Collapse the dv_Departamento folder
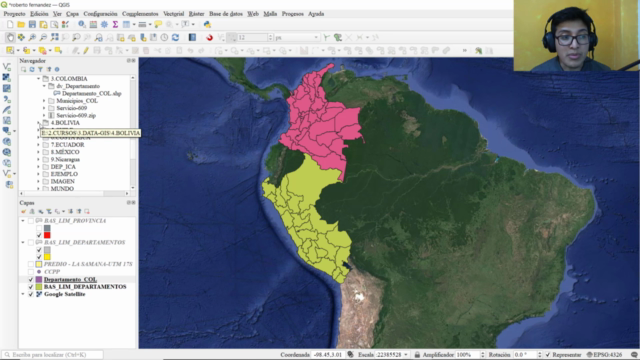 click(x=44, y=86)
